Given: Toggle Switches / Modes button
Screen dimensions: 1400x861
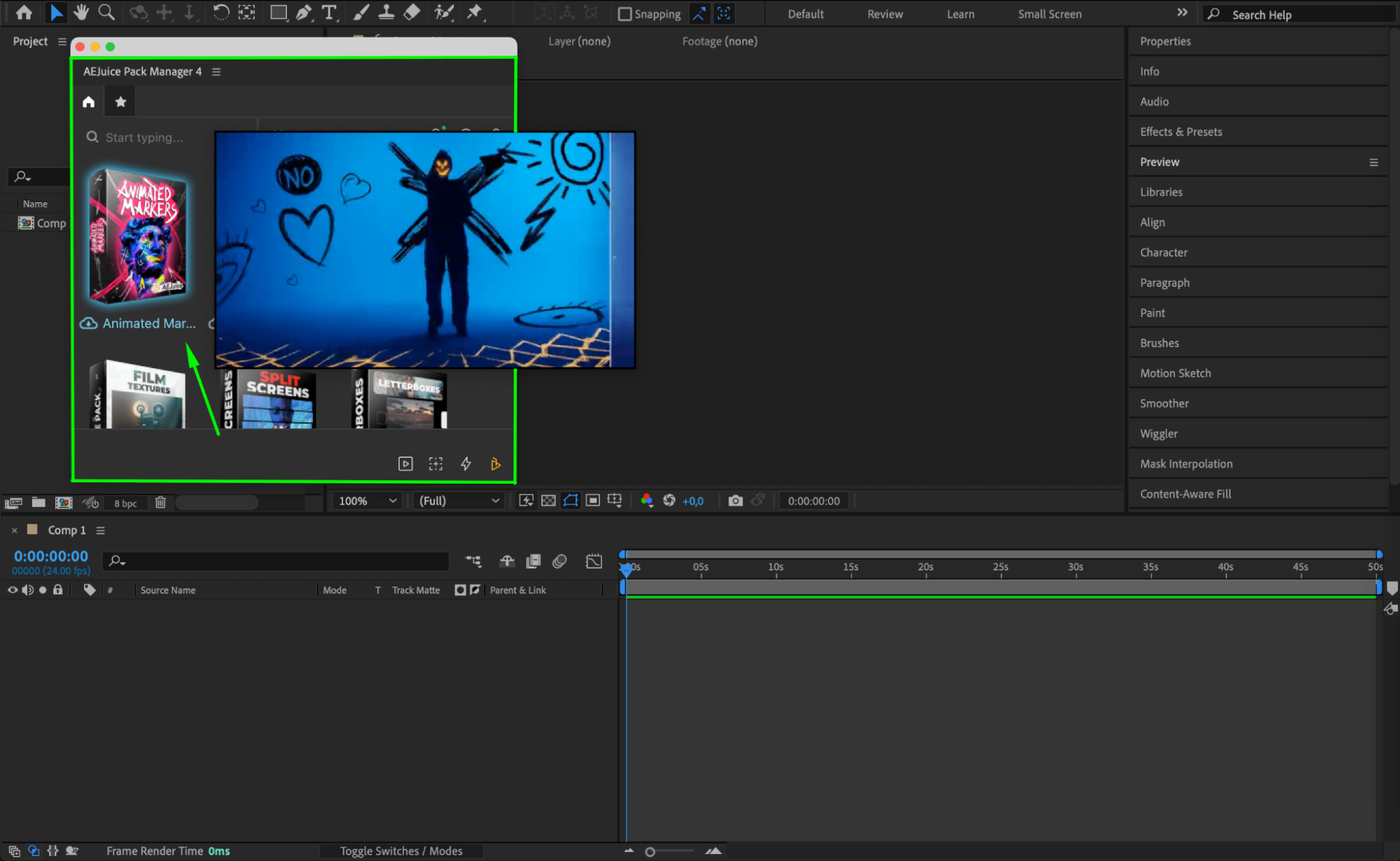Looking at the screenshot, I should 401,851.
